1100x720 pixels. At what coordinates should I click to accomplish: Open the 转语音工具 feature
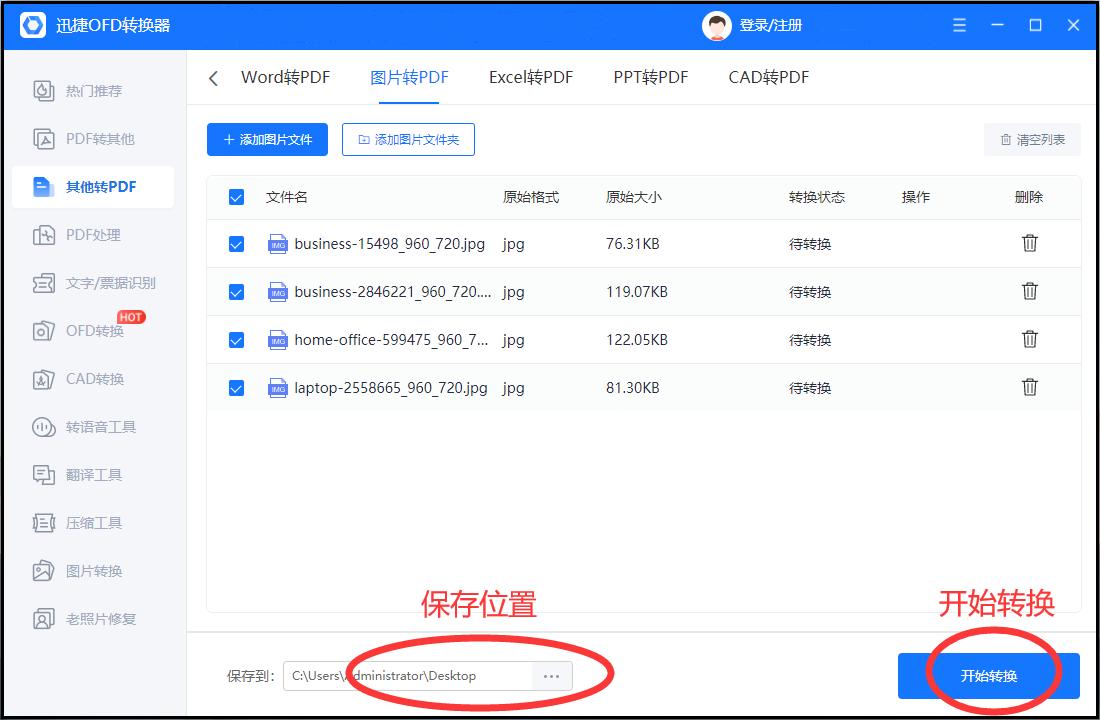click(x=95, y=427)
